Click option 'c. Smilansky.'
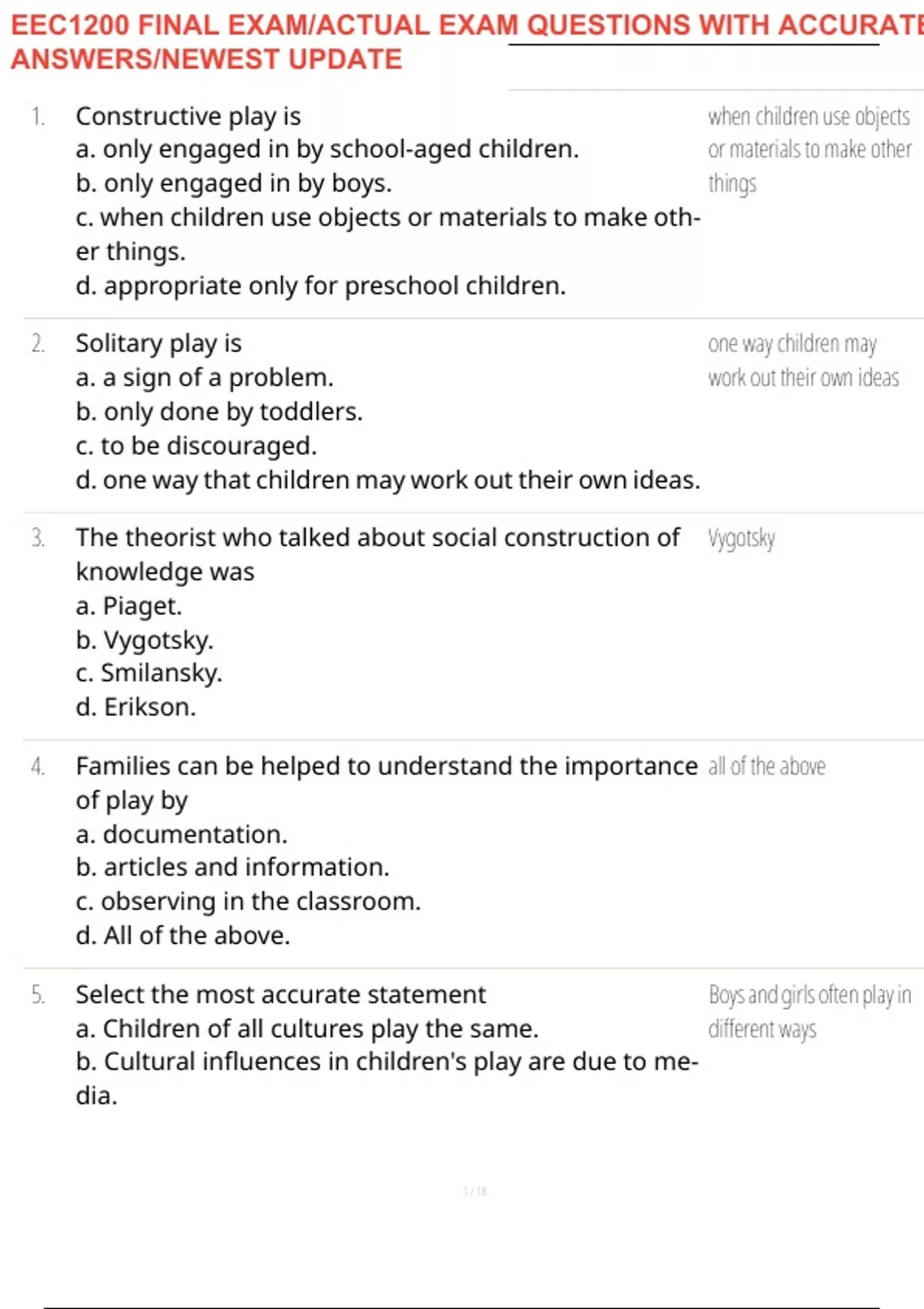This screenshot has height=1309, width=924. tap(149, 673)
